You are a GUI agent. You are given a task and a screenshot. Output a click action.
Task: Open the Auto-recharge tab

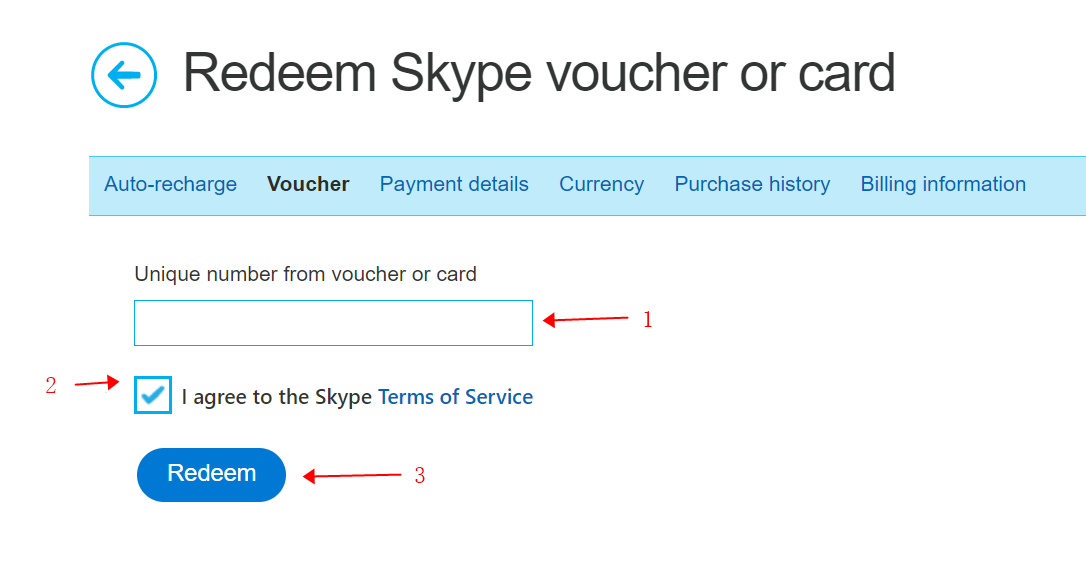coord(170,184)
